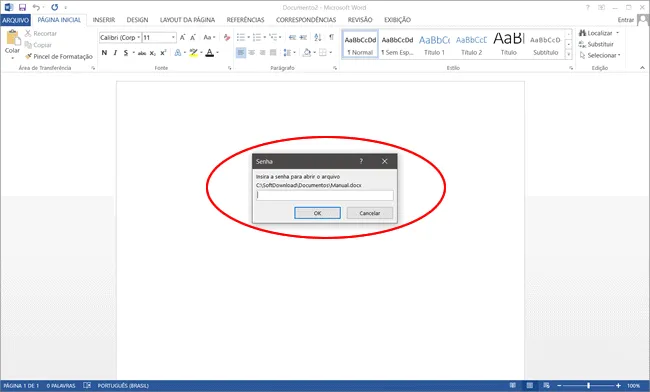Select Copiar command

38,45
